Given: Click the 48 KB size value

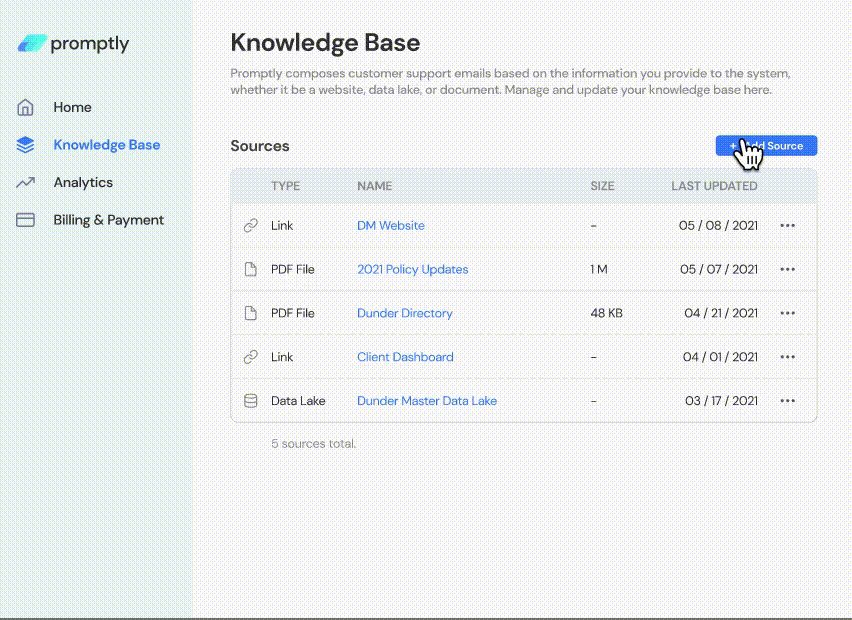Looking at the screenshot, I should pos(606,313).
